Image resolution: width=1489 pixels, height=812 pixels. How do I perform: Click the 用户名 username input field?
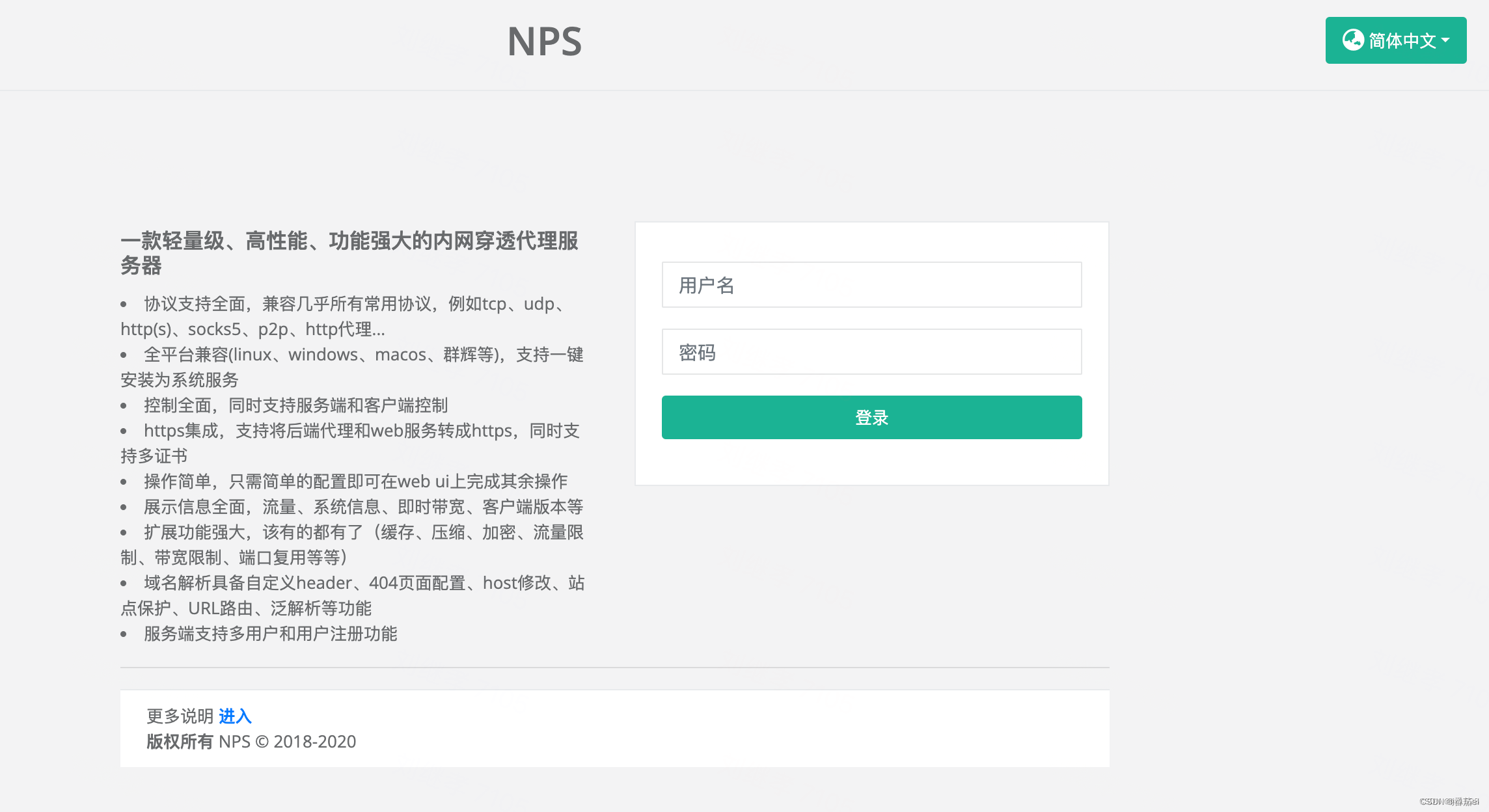871,285
